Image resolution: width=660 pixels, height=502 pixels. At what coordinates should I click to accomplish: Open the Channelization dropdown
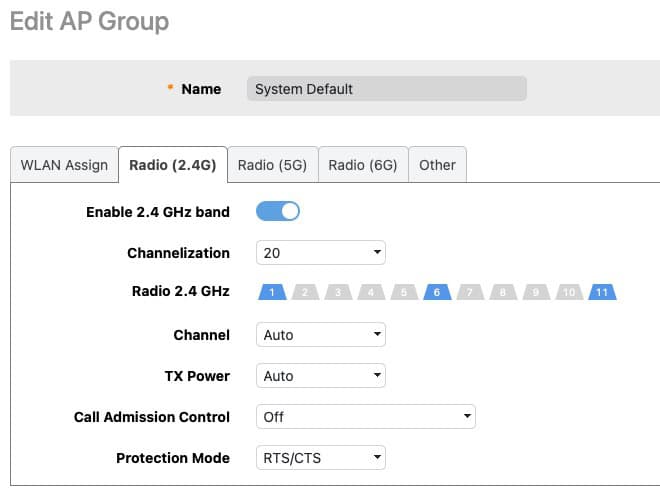pyautogui.click(x=321, y=252)
